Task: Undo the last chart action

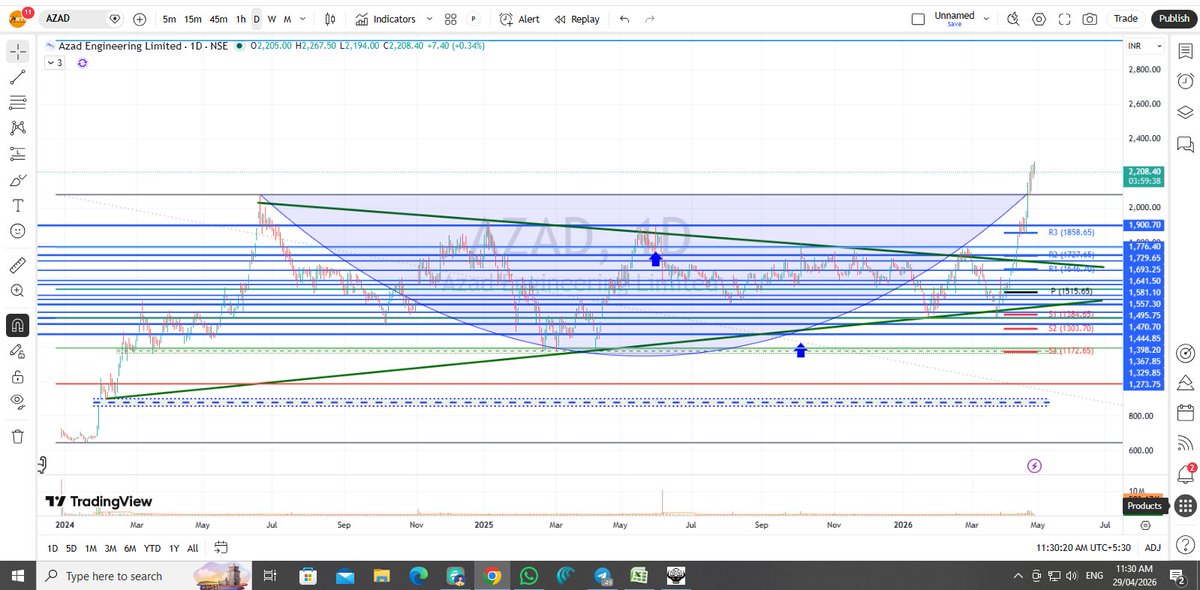Action: click(x=625, y=19)
